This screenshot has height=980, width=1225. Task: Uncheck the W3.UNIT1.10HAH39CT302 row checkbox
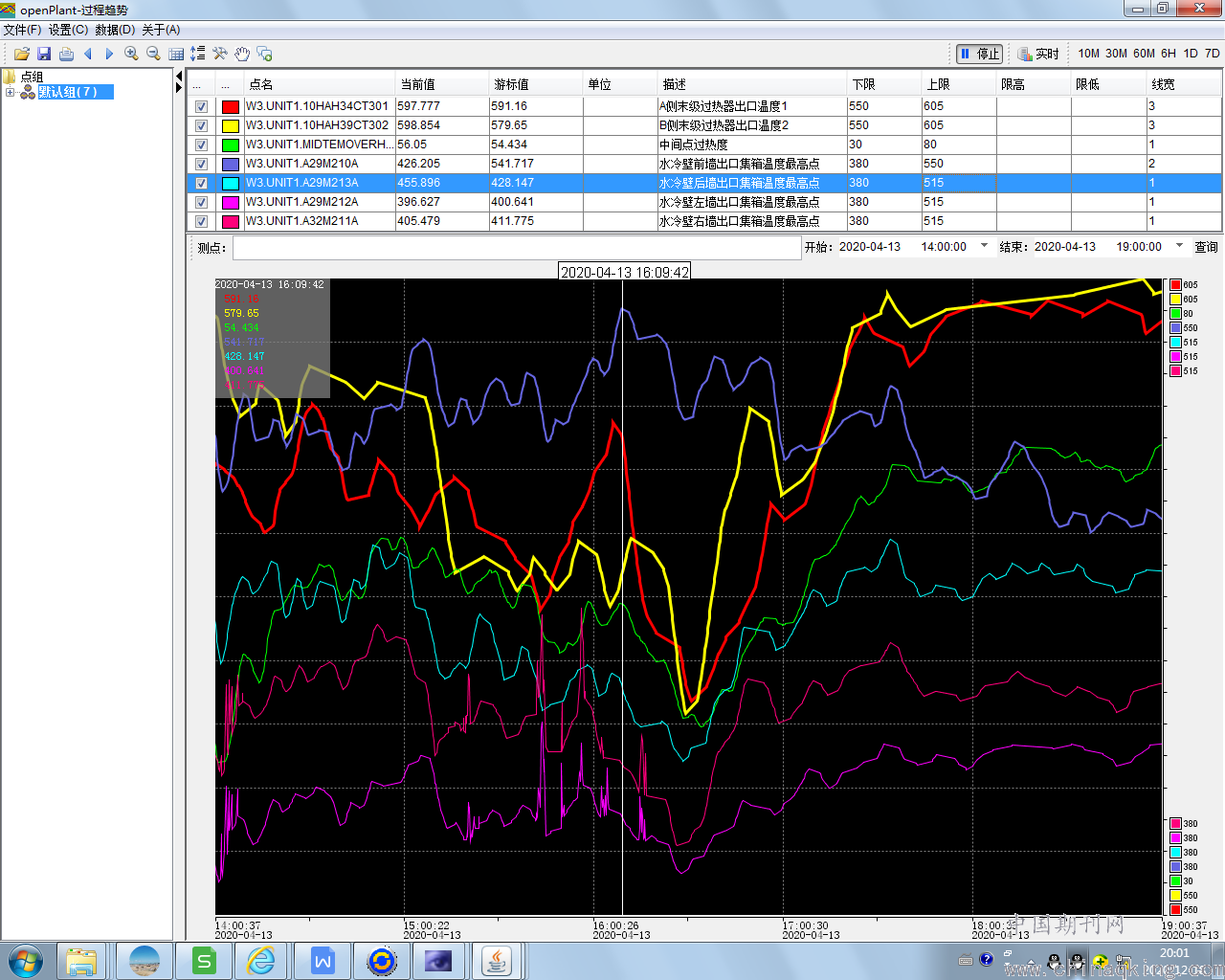click(x=201, y=125)
